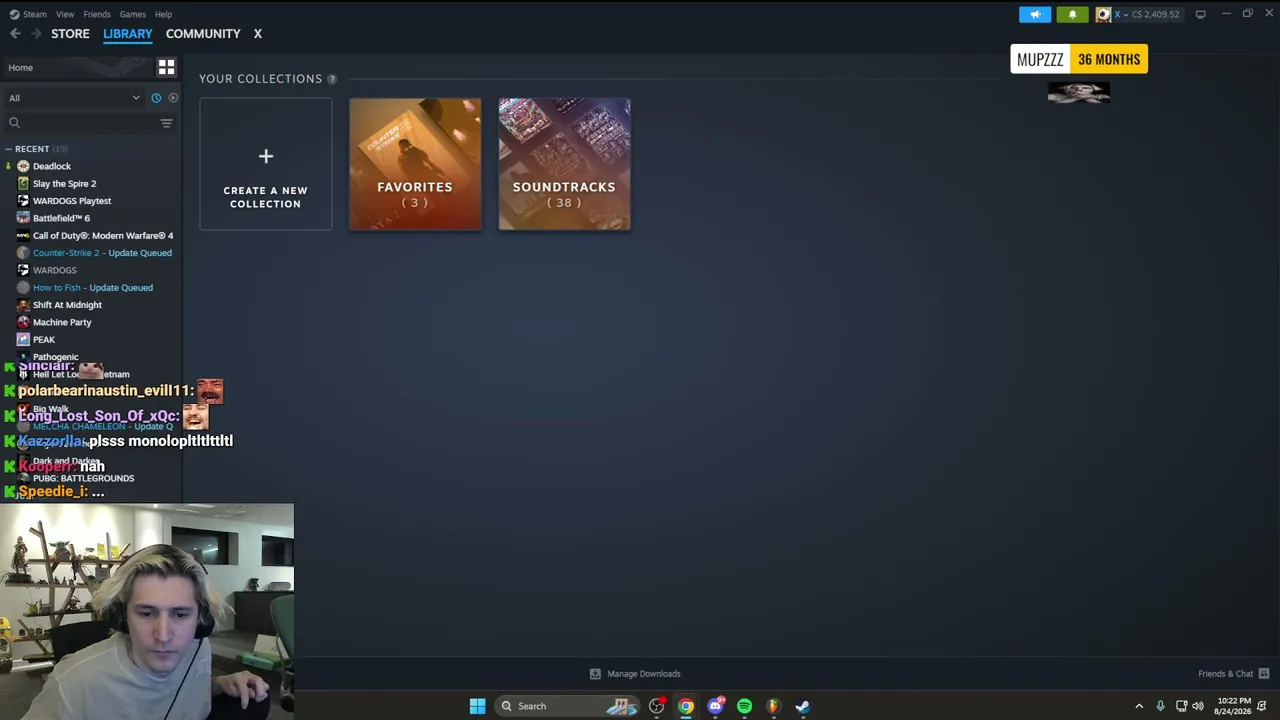1280x720 pixels.
Task: Open Discord from the taskbar
Action: (x=715, y=706)
